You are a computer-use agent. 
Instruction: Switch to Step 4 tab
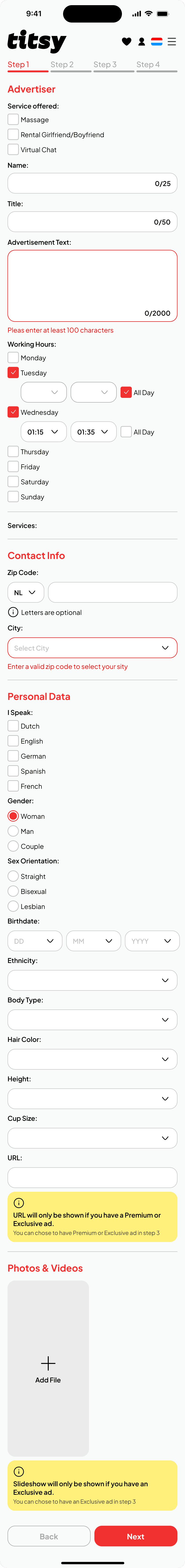coord(148,65)
